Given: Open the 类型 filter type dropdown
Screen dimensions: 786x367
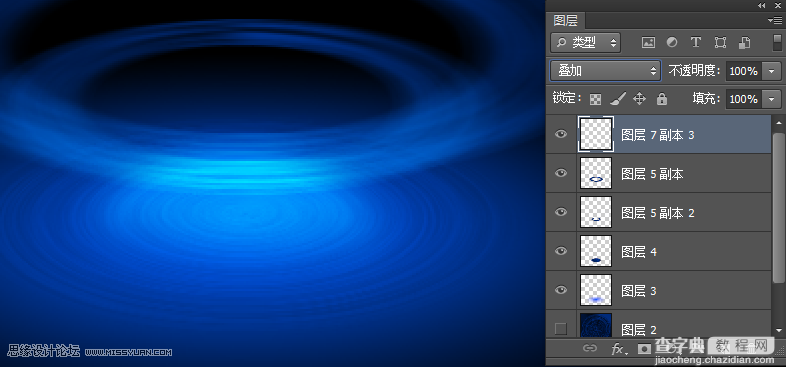Looking at the screenshot, I should pyautogui.click(x=585, y=43).
